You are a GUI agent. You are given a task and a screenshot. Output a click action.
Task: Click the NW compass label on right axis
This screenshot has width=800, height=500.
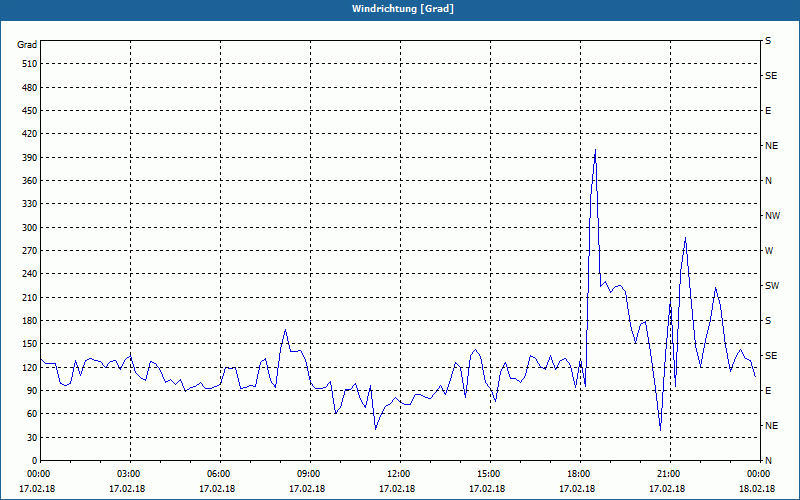(x=771, y=216)
